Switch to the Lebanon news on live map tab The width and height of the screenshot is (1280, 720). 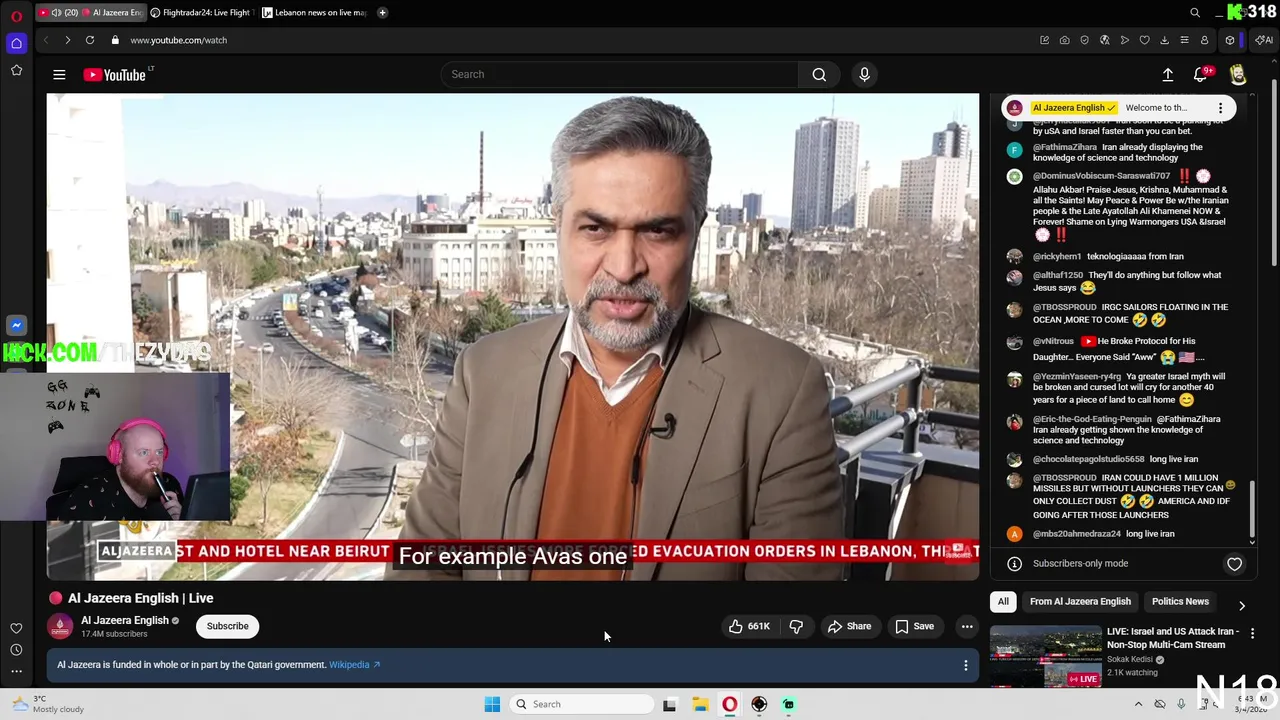(315, 13)
